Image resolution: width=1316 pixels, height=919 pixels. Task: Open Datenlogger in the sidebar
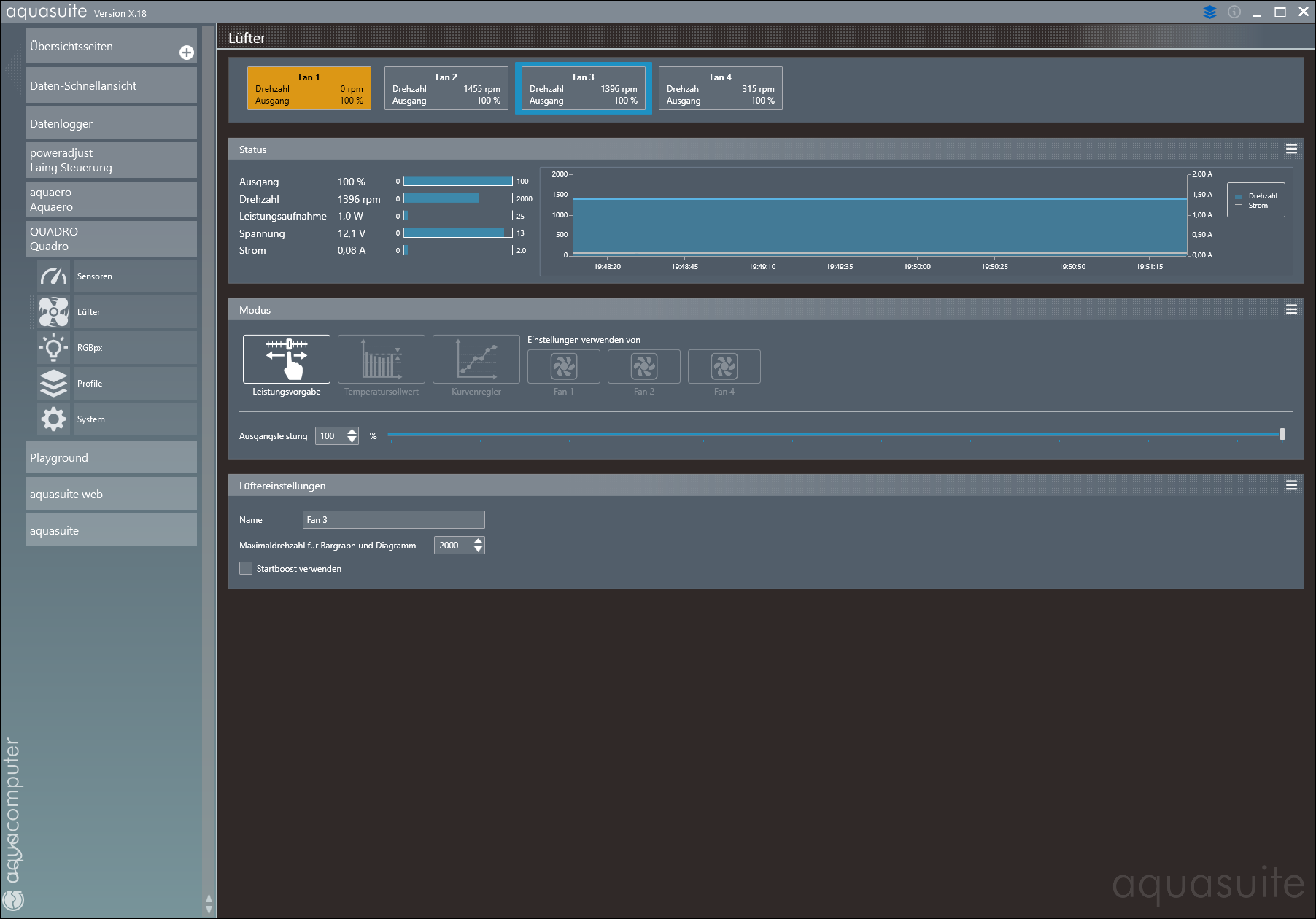click(111, 123)
